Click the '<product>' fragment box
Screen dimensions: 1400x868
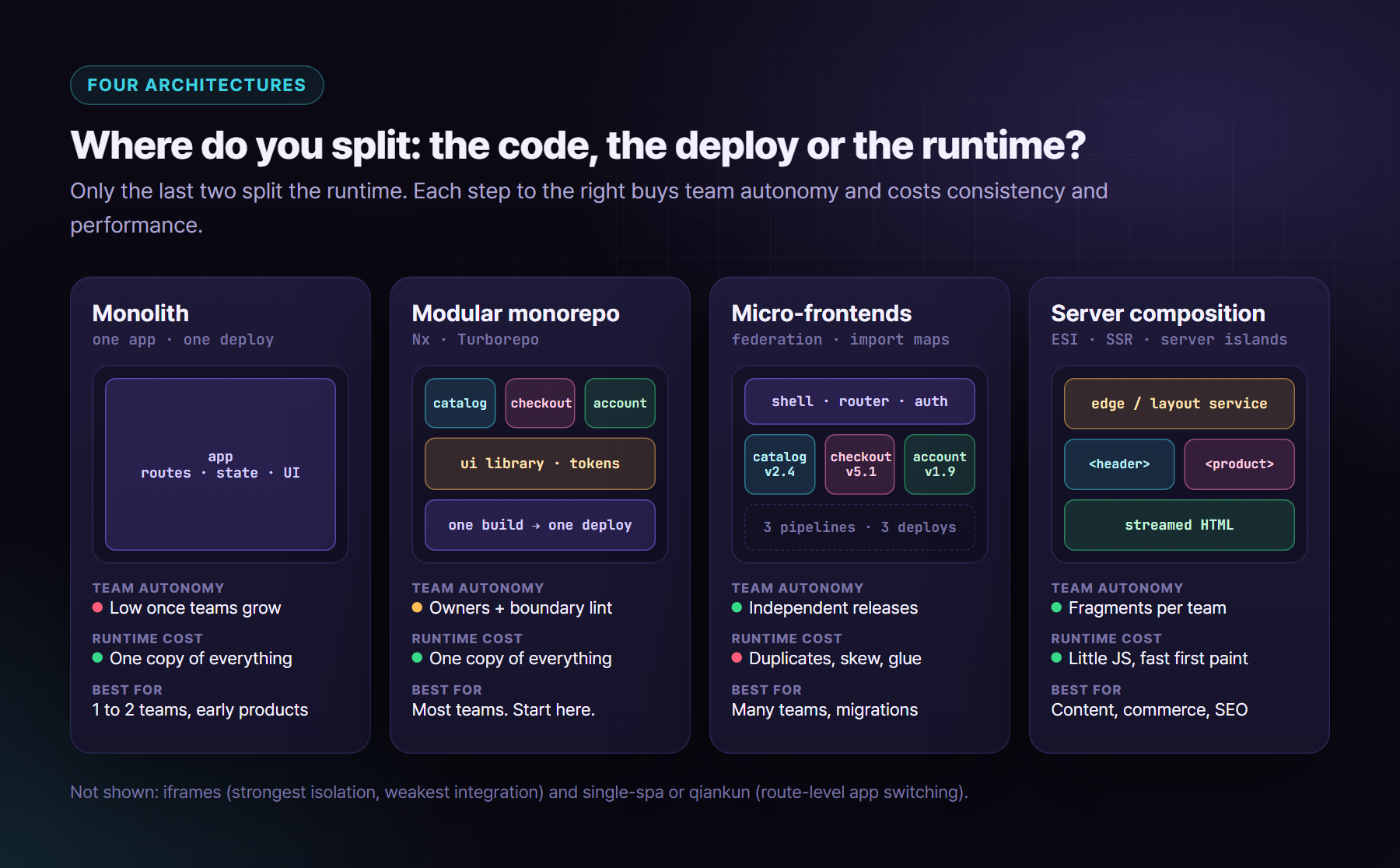pyautogui.click(x=1239, y=464)
